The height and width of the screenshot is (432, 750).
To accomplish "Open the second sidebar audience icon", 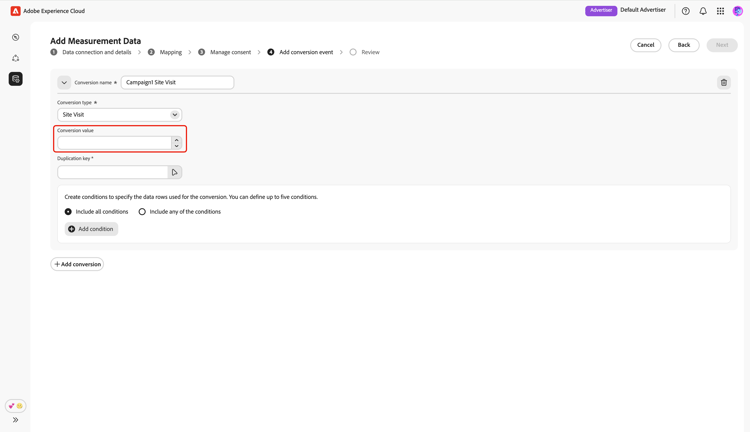I will [x=15, y=58].
